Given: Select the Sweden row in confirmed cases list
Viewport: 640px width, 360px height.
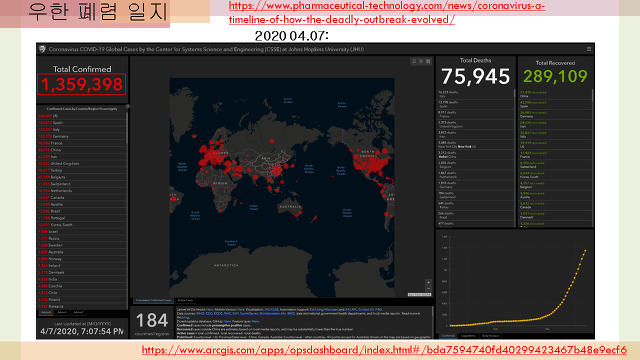Looking at the screenshot, I should [x=82, y=245].
